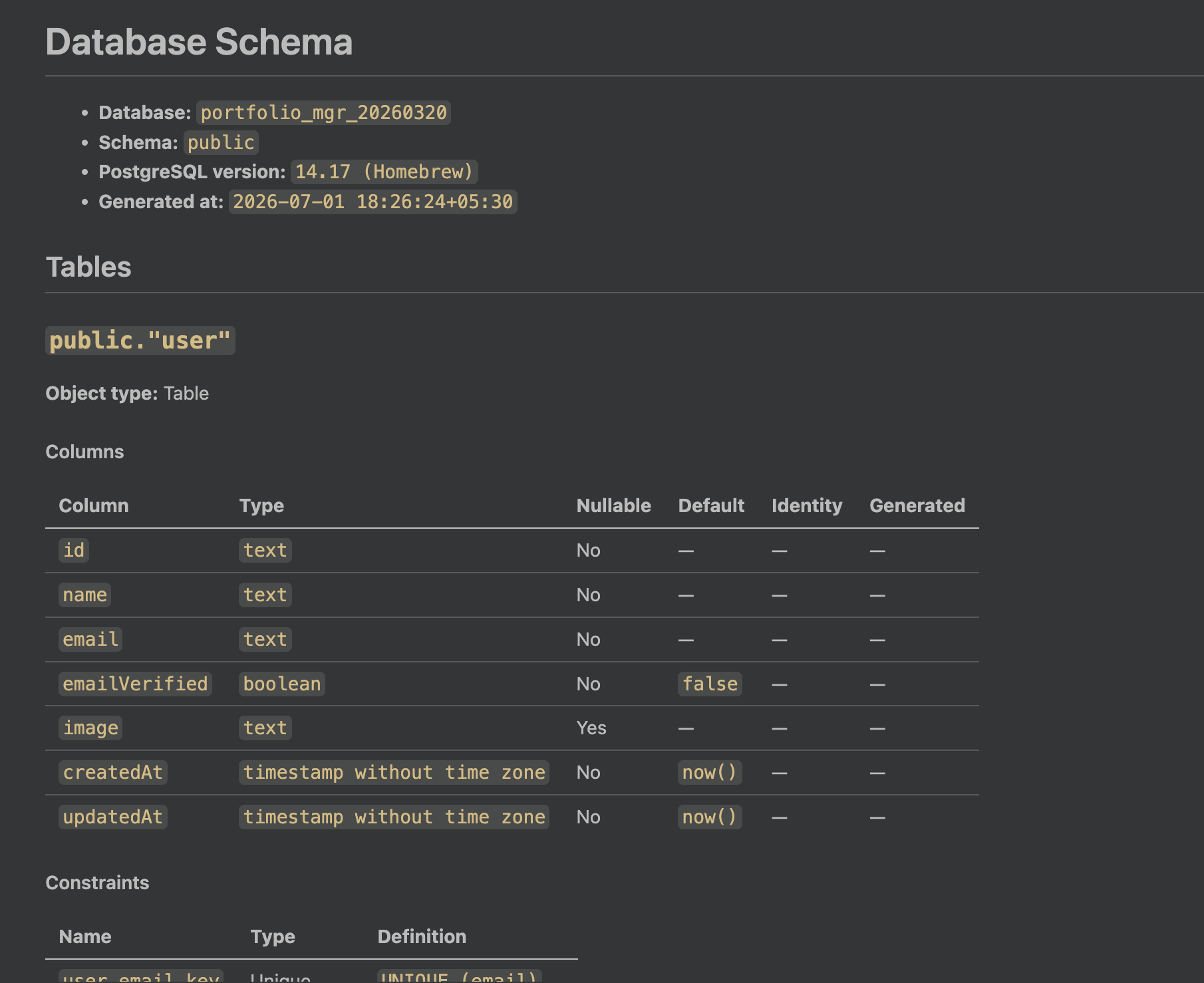Click createdAt's timestamp without time zone type
Screen dimensions: 1204x983
tap(394, 772)
